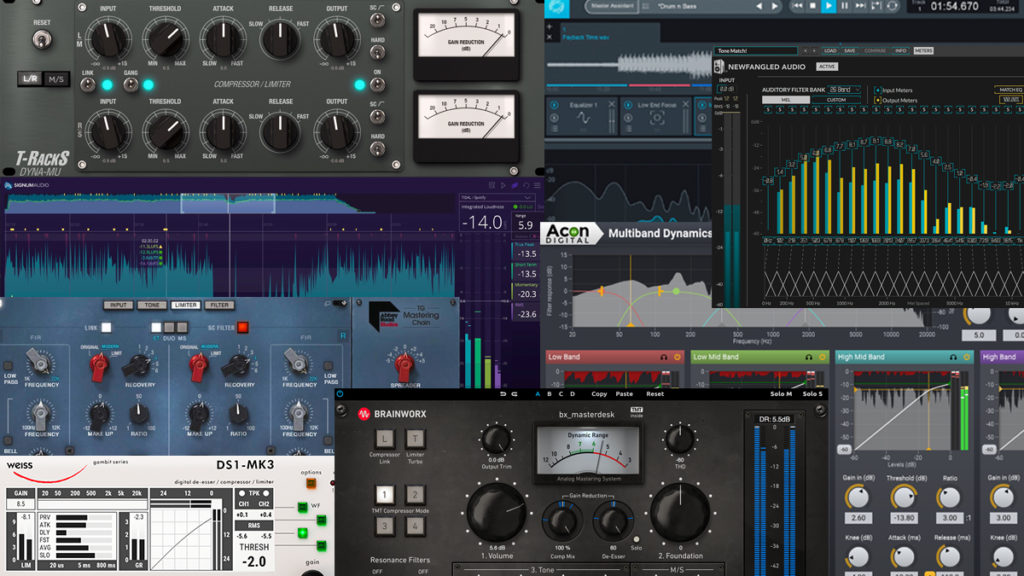
Task: Select the CUSTOM filter bank option
Action: pos(836,100)
